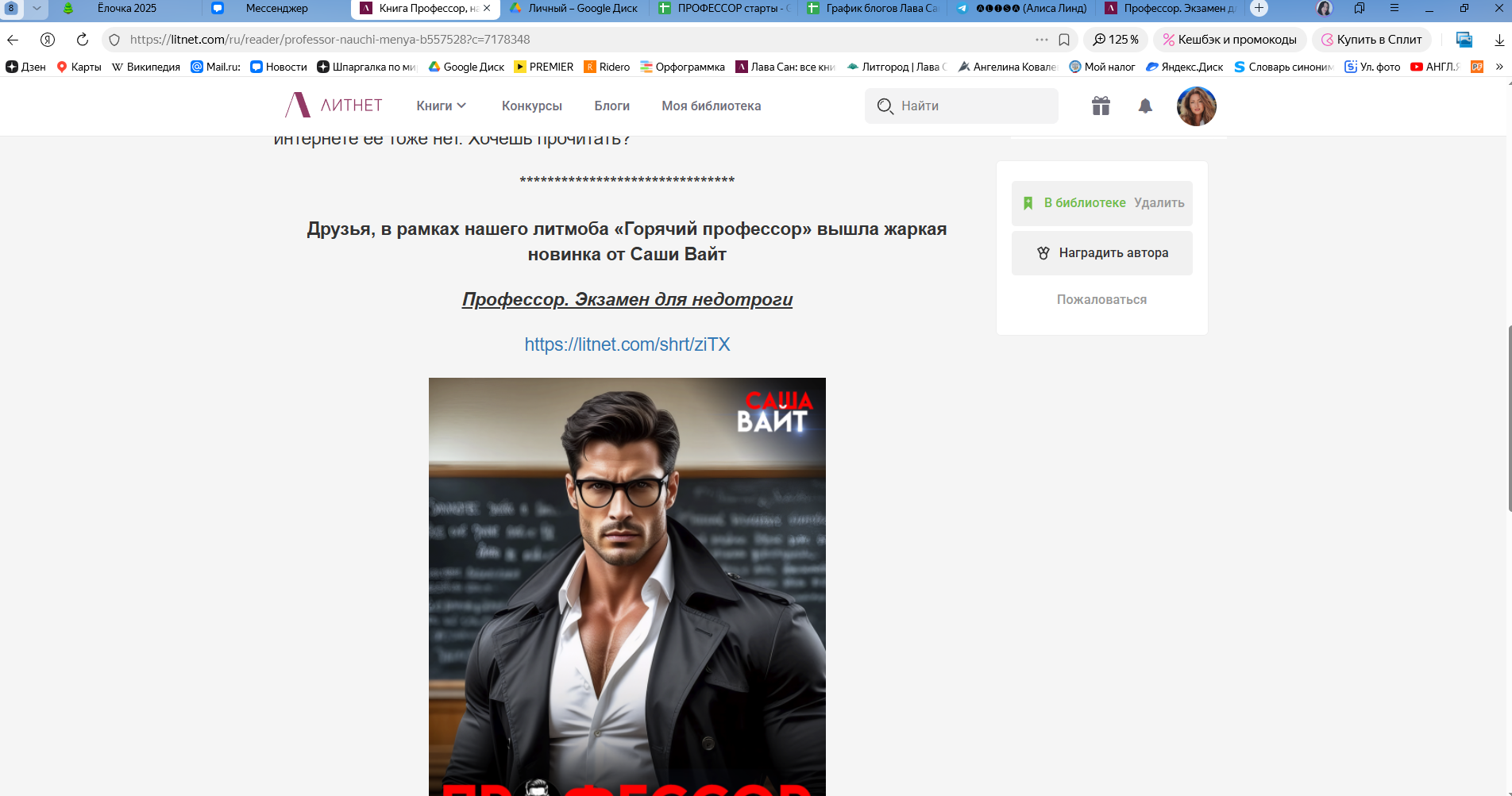Click the Саша Вайт book cover image
This screenshot has width=1512, height=796.
pos(627,586)
